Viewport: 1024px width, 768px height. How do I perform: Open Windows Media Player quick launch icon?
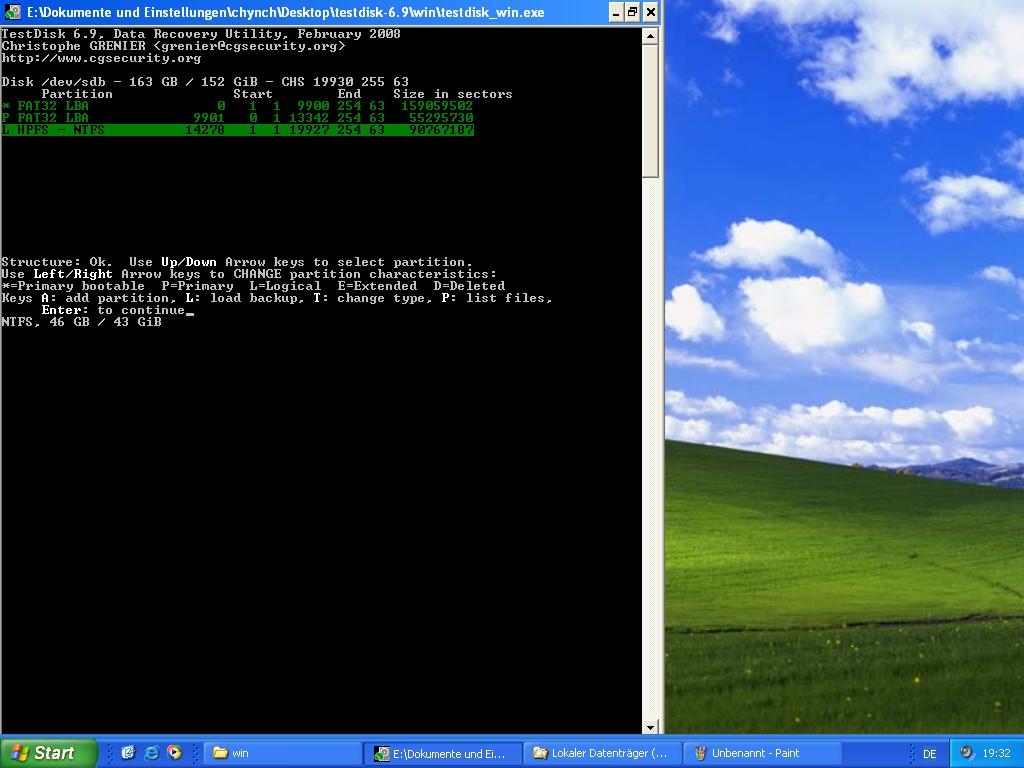pyautogui.click(x=174, y=753)
